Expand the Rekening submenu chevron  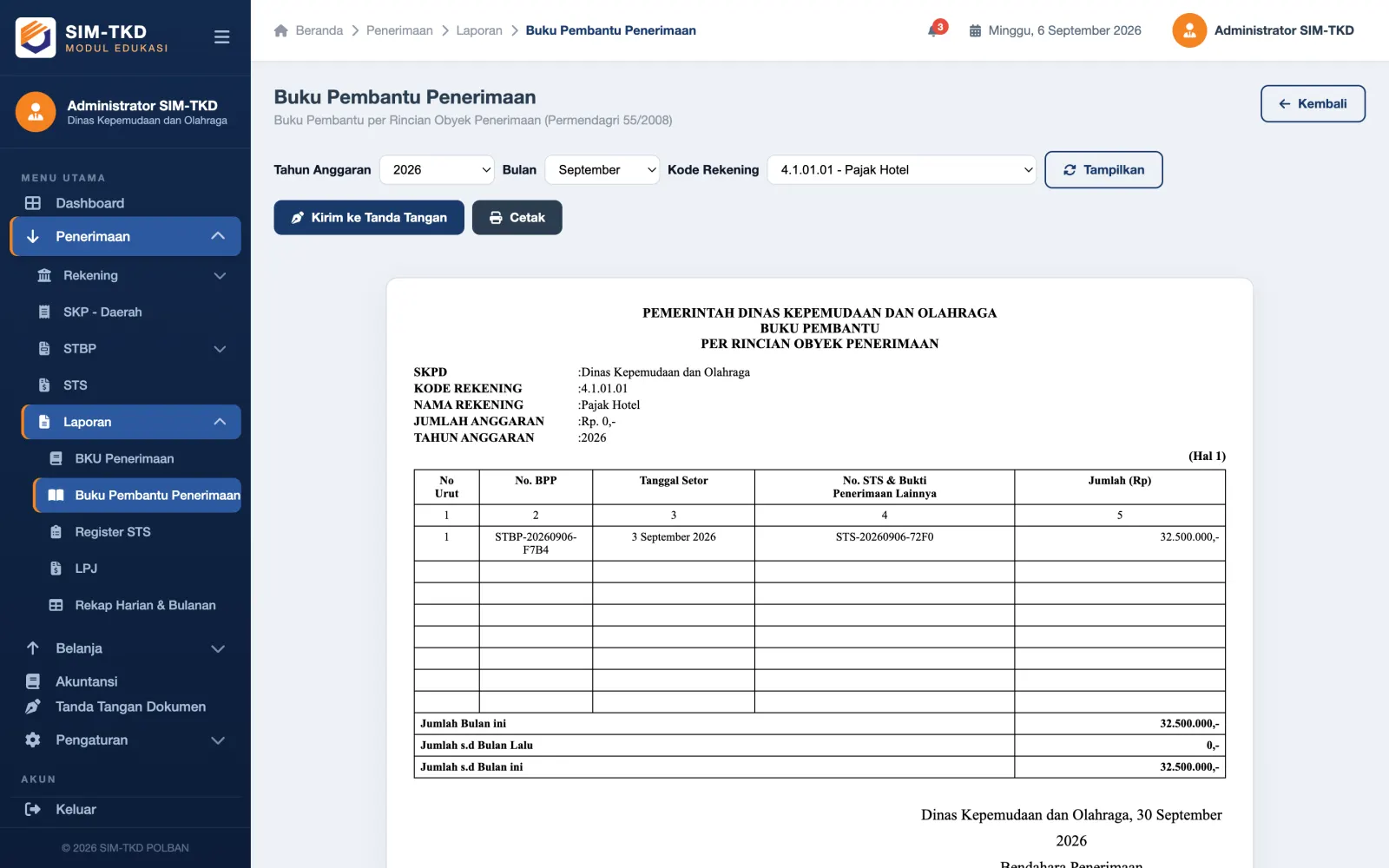(x=220, y=275)
